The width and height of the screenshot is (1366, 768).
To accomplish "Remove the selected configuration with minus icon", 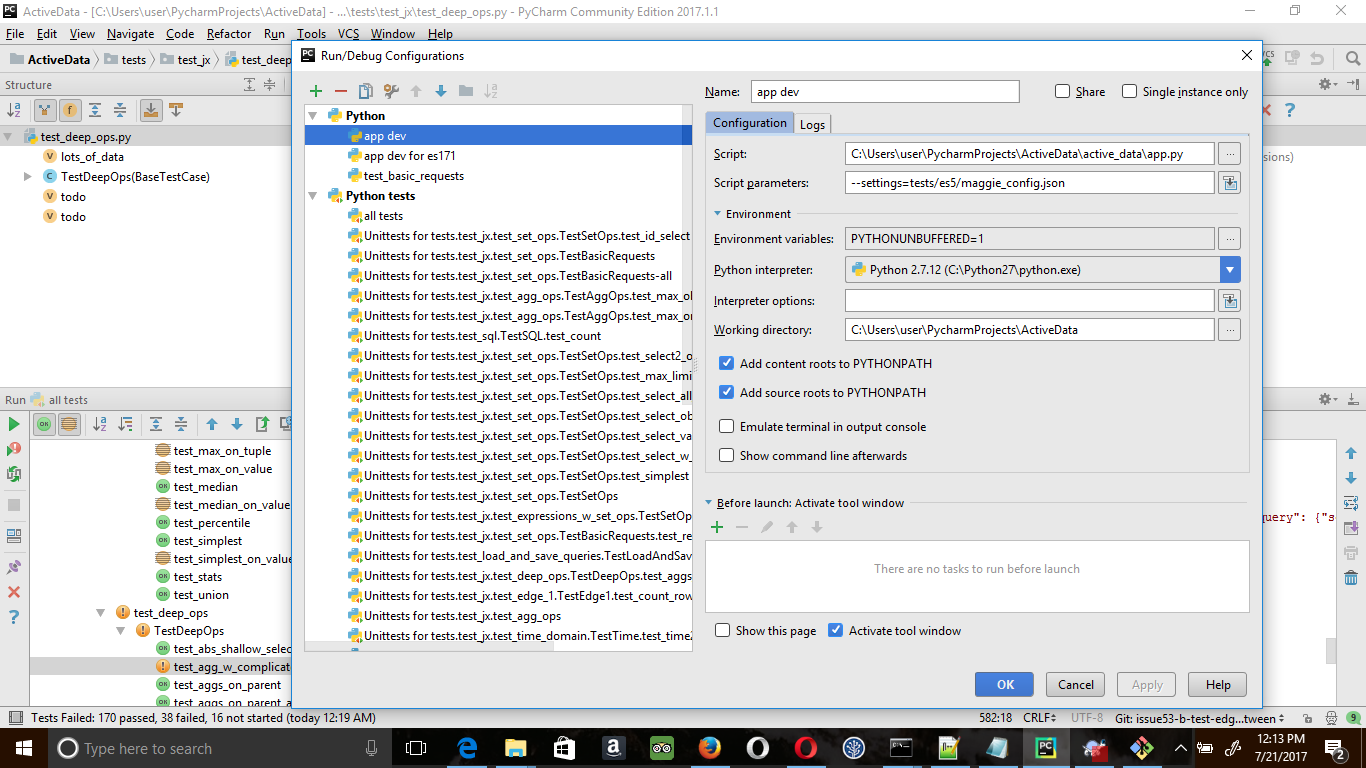I will [x=341, y=91].
